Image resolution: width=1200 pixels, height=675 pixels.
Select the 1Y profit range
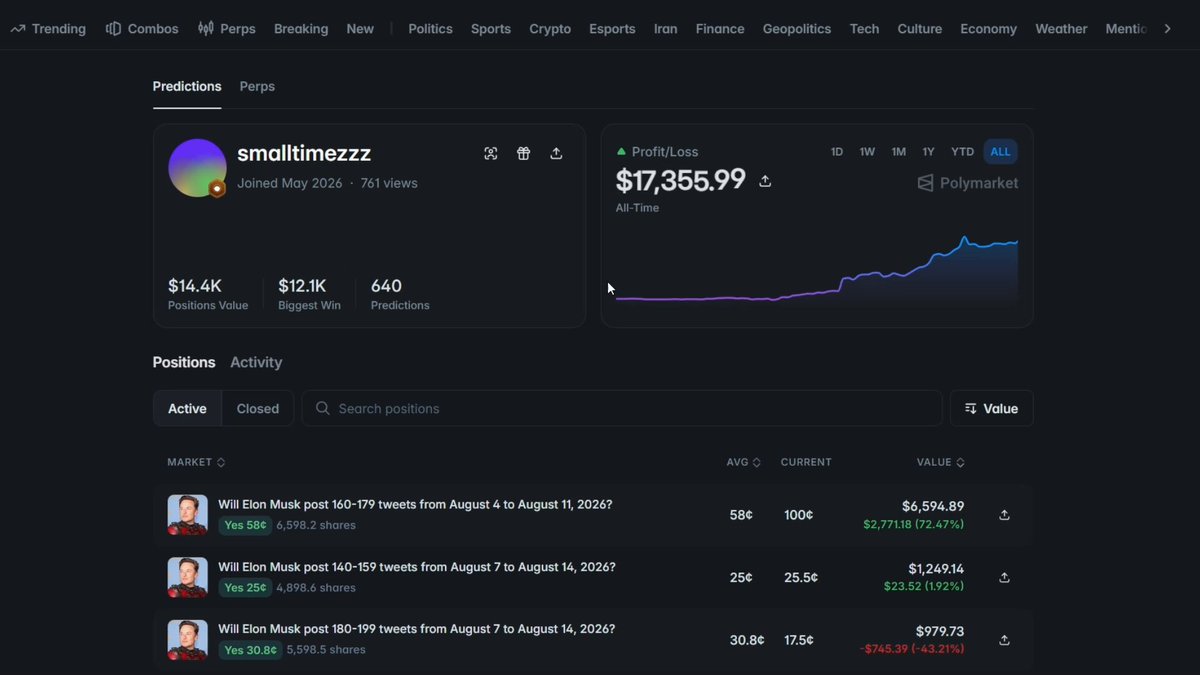point(928,152)
